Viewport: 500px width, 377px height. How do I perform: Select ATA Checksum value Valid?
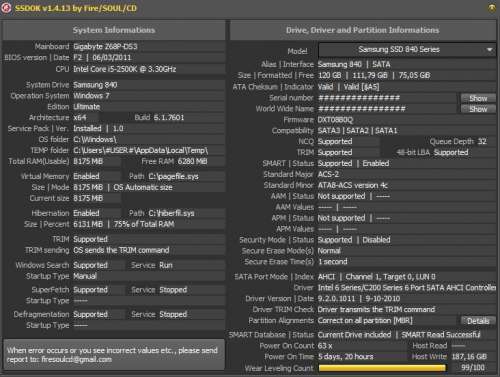coord(325,87)
